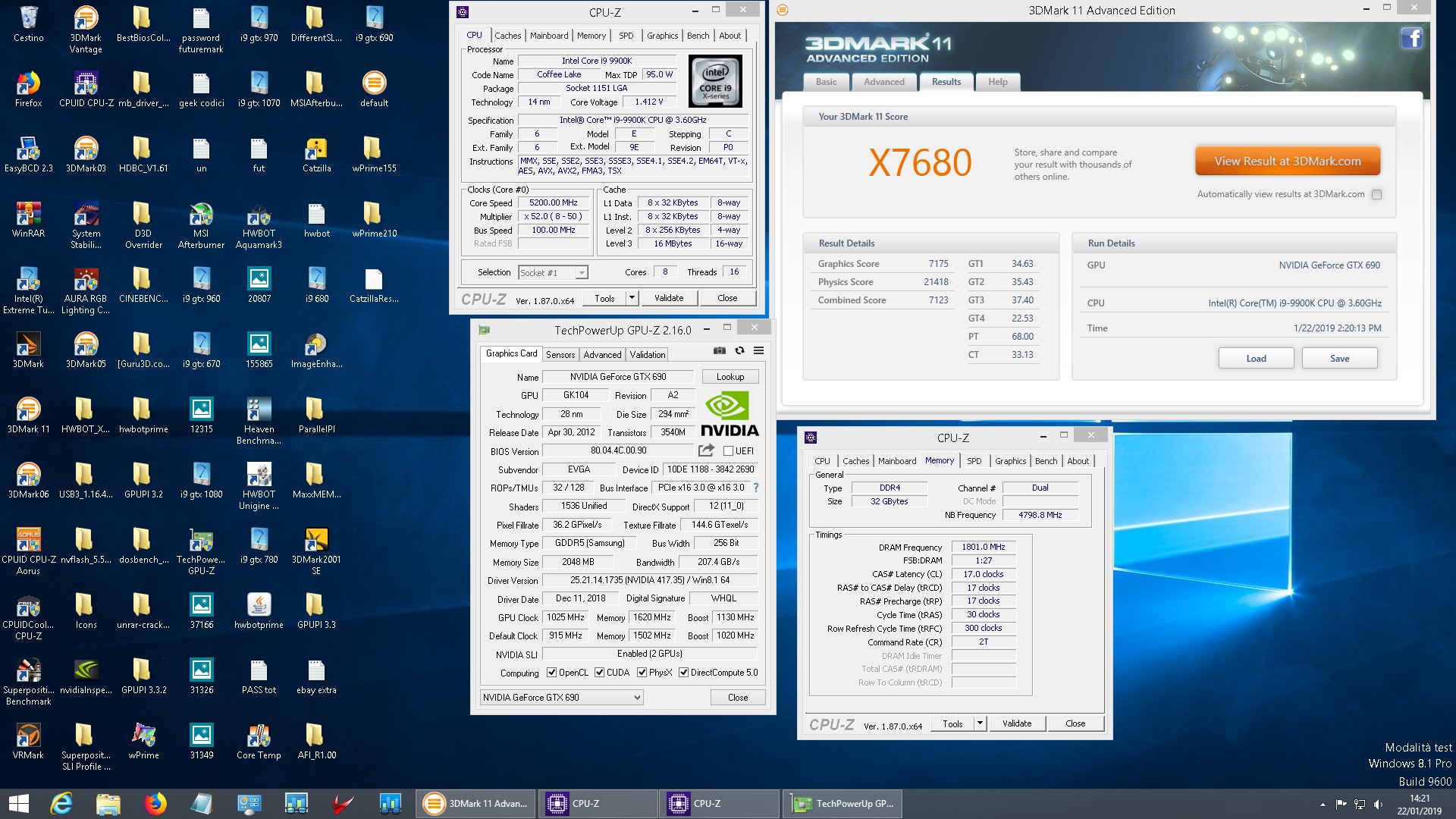Expand the Socket #1 selection dropdown
The image size is (1456, 819).
coord(582,273)
